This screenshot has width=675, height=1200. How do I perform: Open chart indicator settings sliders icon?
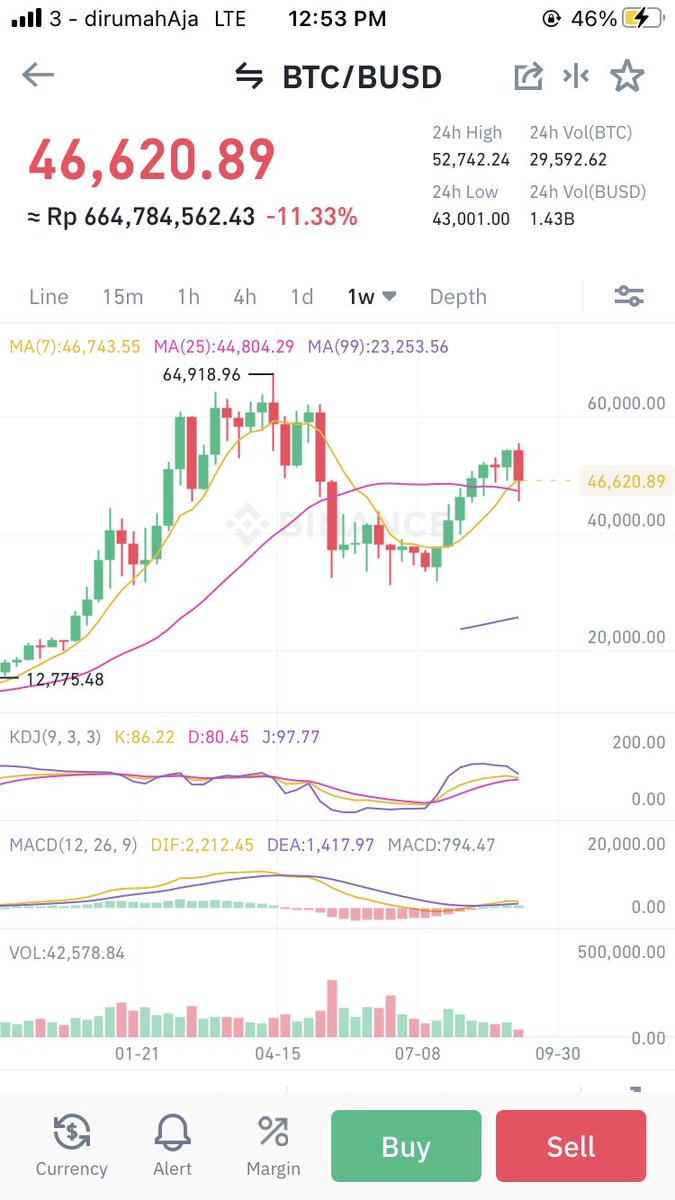629,296
